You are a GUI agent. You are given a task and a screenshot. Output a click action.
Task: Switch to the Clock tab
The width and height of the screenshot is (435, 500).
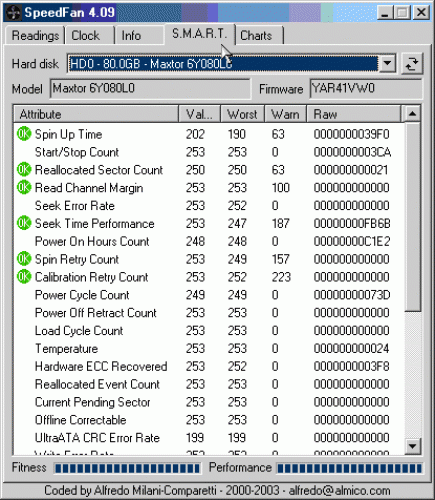89,35
